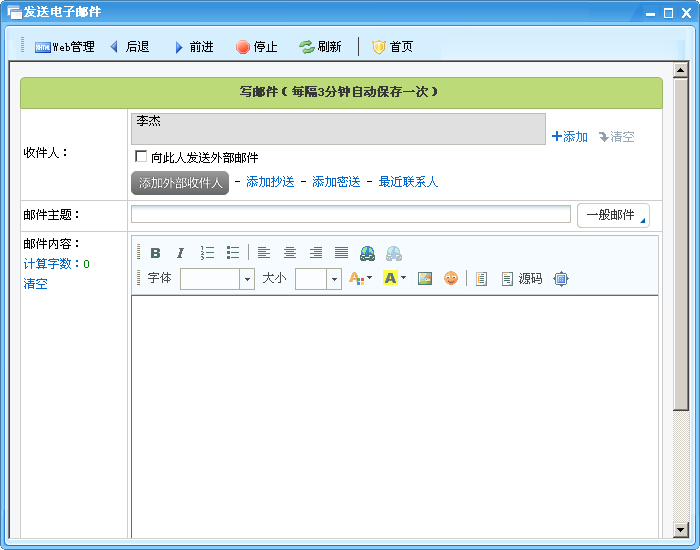Enable 向此人发送外部邮件 checkbox

click(x=141, y=157)
